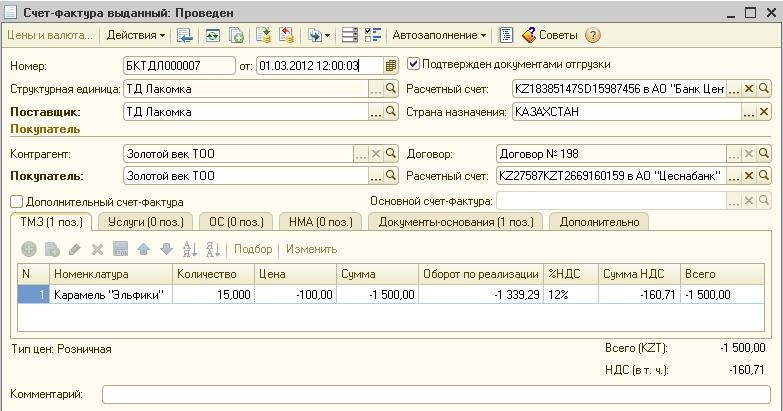Open Советы tips in the toolbar
783x411 pixels.
[x=550, y=35]
